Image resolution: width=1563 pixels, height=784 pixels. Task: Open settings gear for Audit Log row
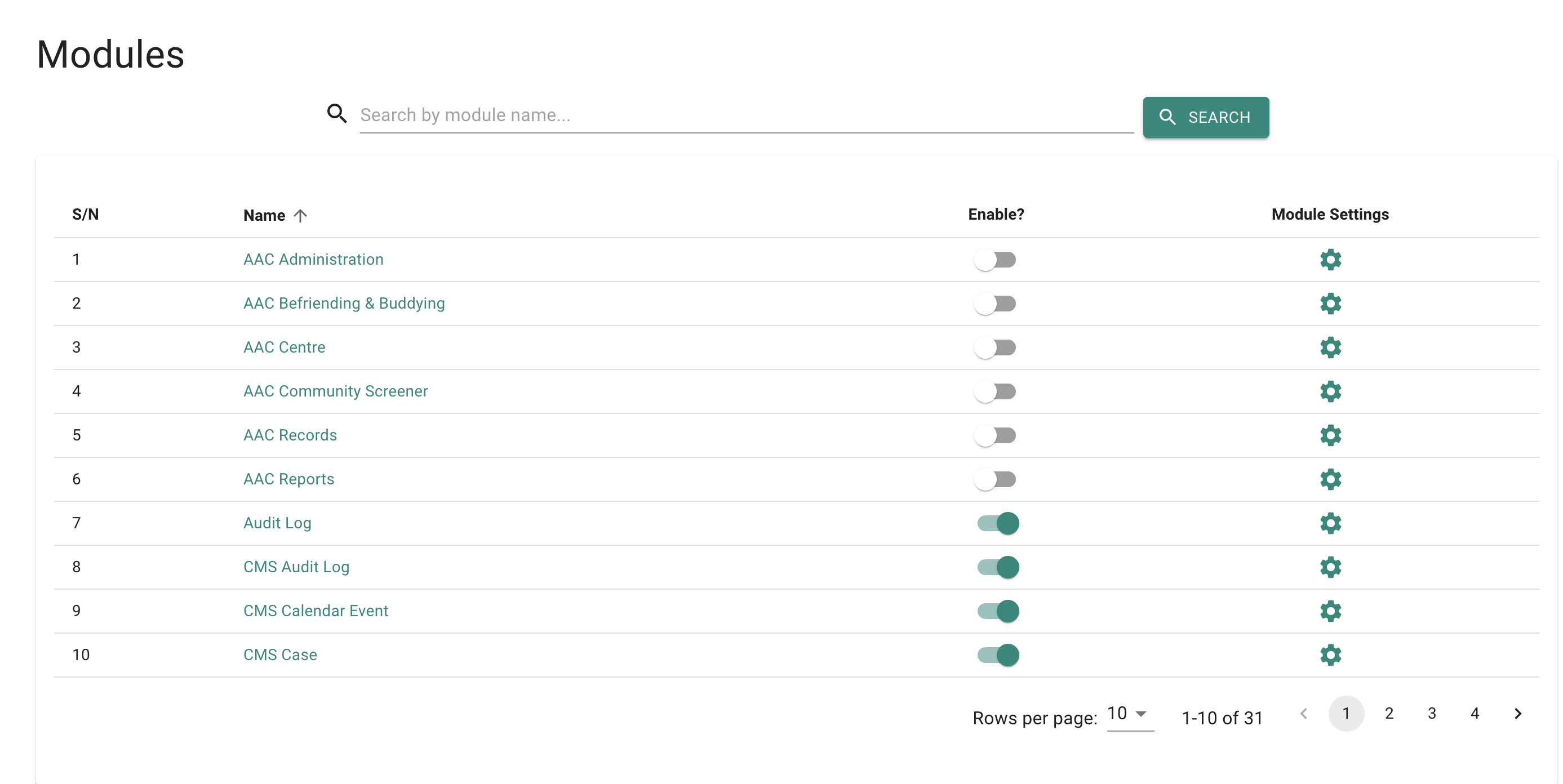coord(1330,523)
